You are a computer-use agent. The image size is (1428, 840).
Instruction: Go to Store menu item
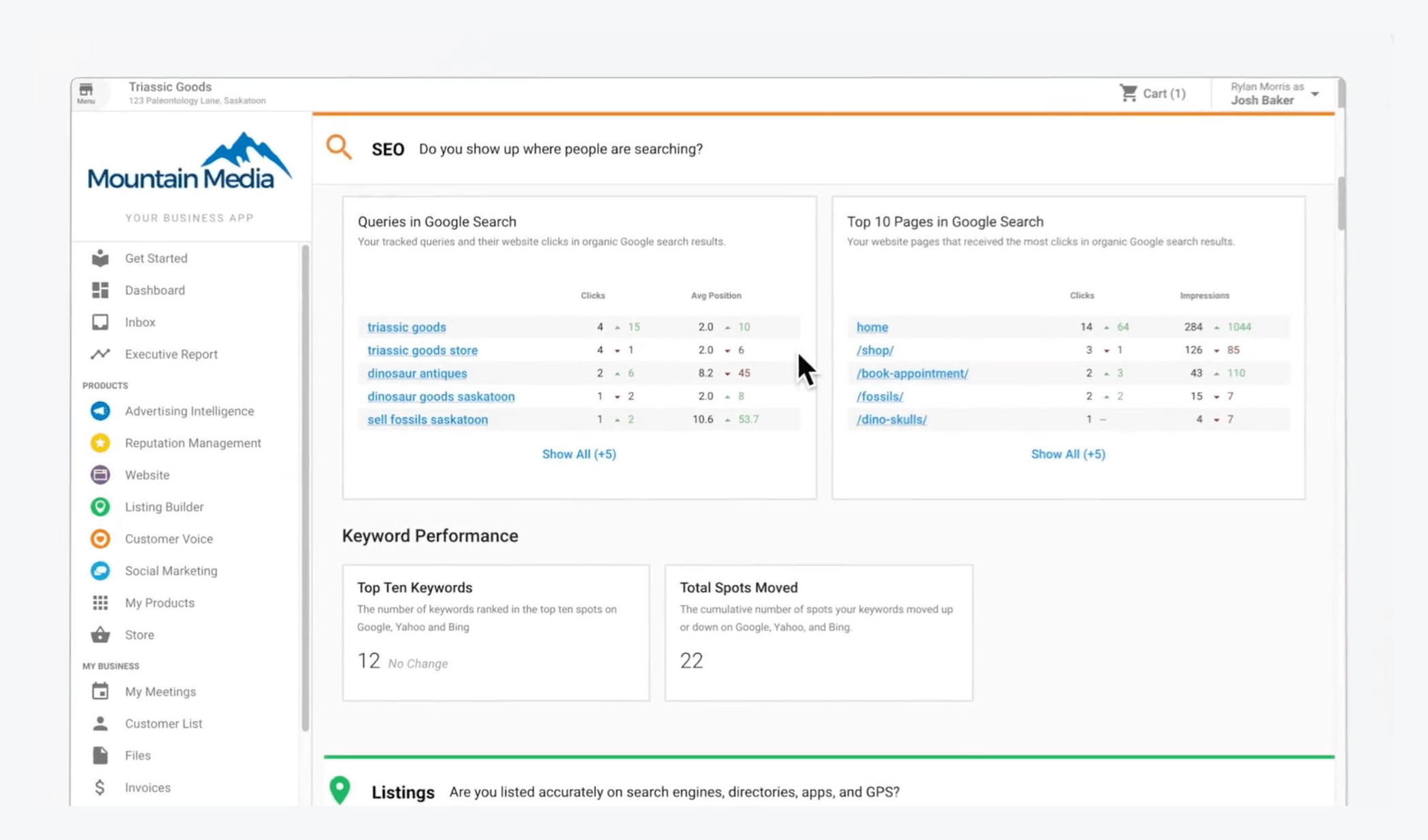(139, 635)
